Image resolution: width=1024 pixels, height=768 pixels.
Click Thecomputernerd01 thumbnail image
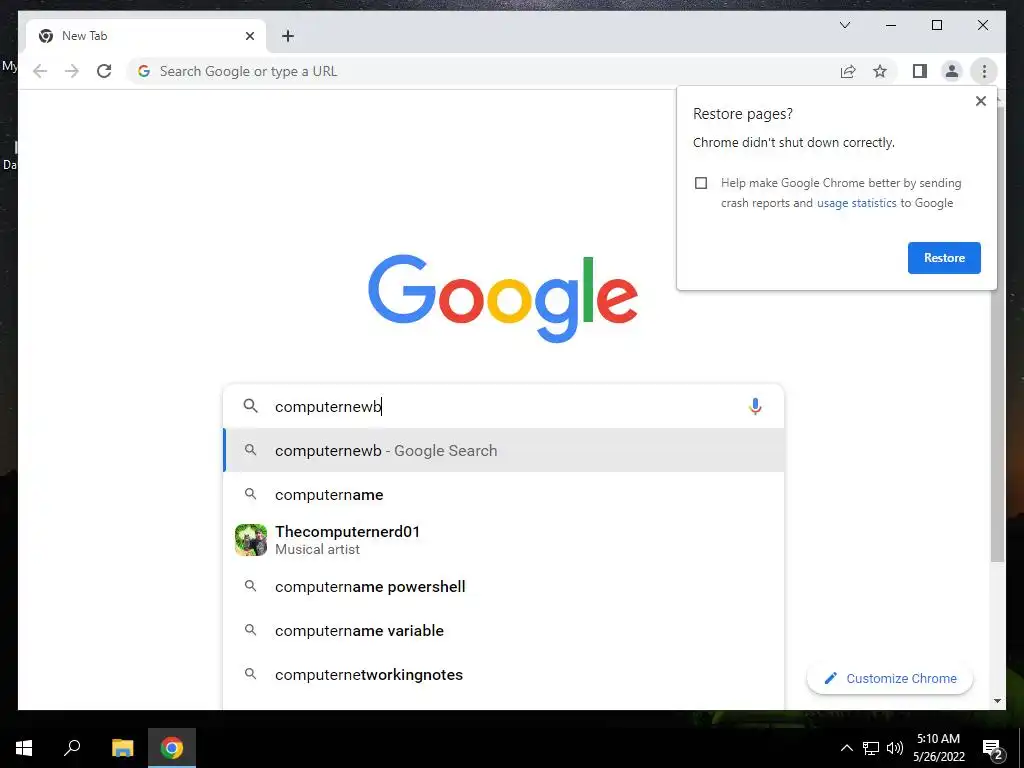251,540
